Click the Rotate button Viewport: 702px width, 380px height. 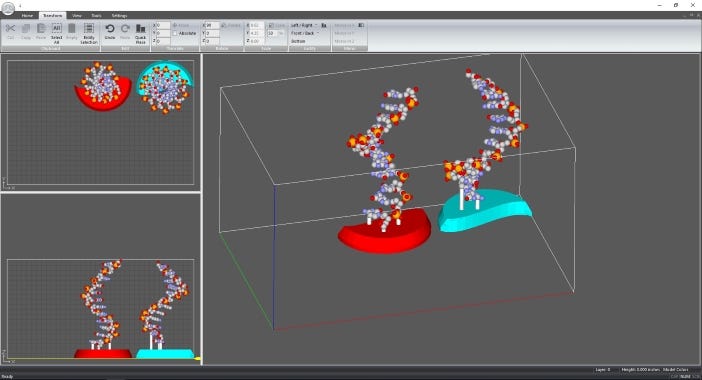tap(231, 25)
